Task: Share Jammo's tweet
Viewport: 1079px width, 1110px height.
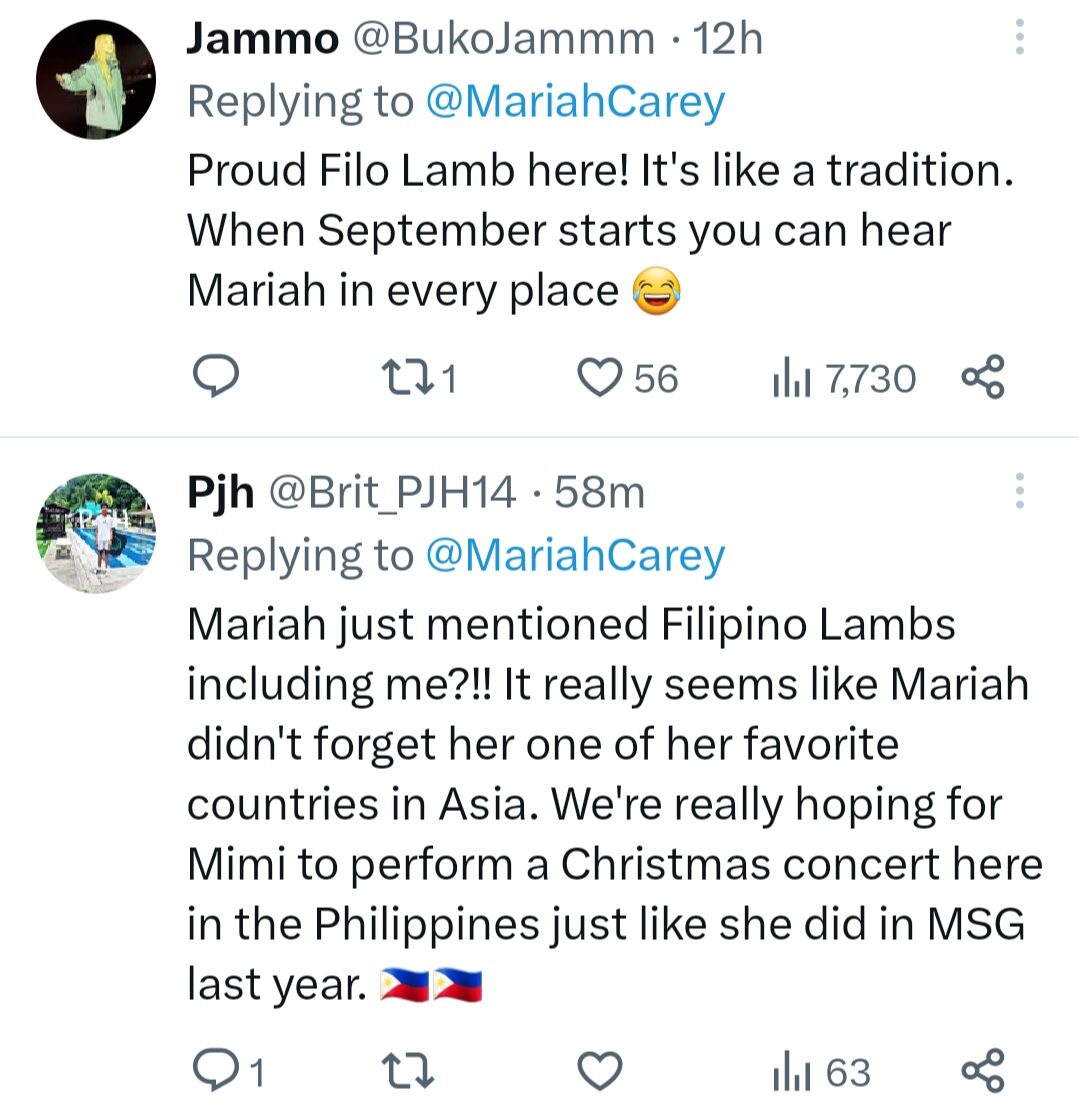Action: click(x=983, y=377)
